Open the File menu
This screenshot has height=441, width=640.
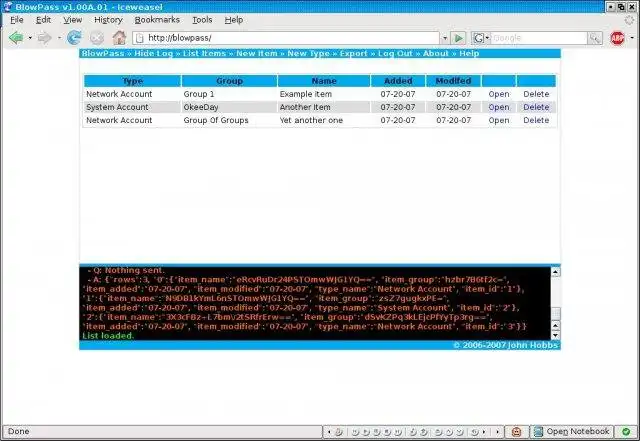click(17, 20)
